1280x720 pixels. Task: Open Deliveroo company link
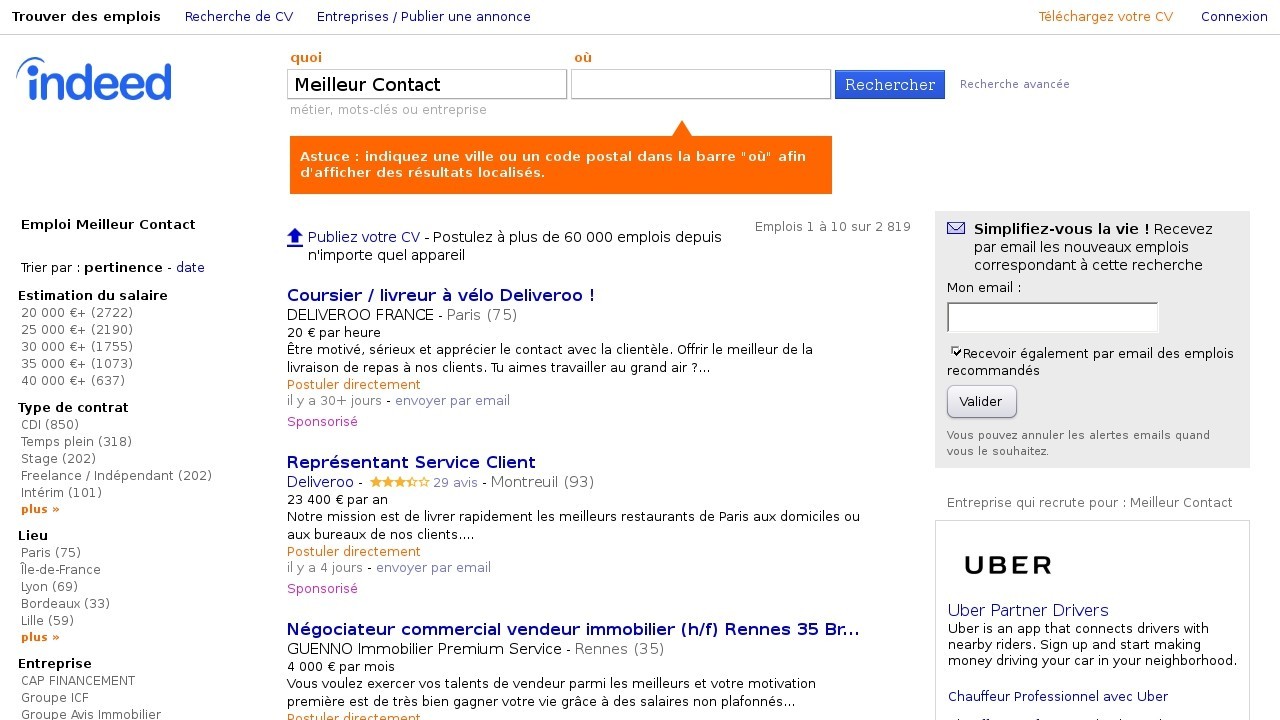[320, 482]
